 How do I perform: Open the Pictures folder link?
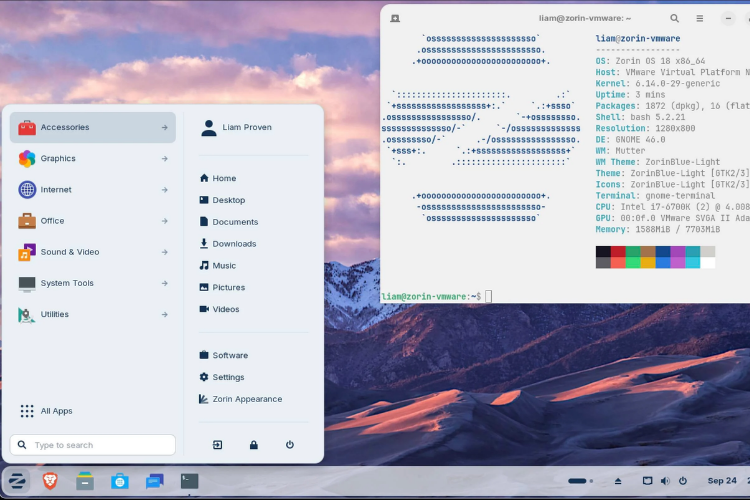(222, 287)
